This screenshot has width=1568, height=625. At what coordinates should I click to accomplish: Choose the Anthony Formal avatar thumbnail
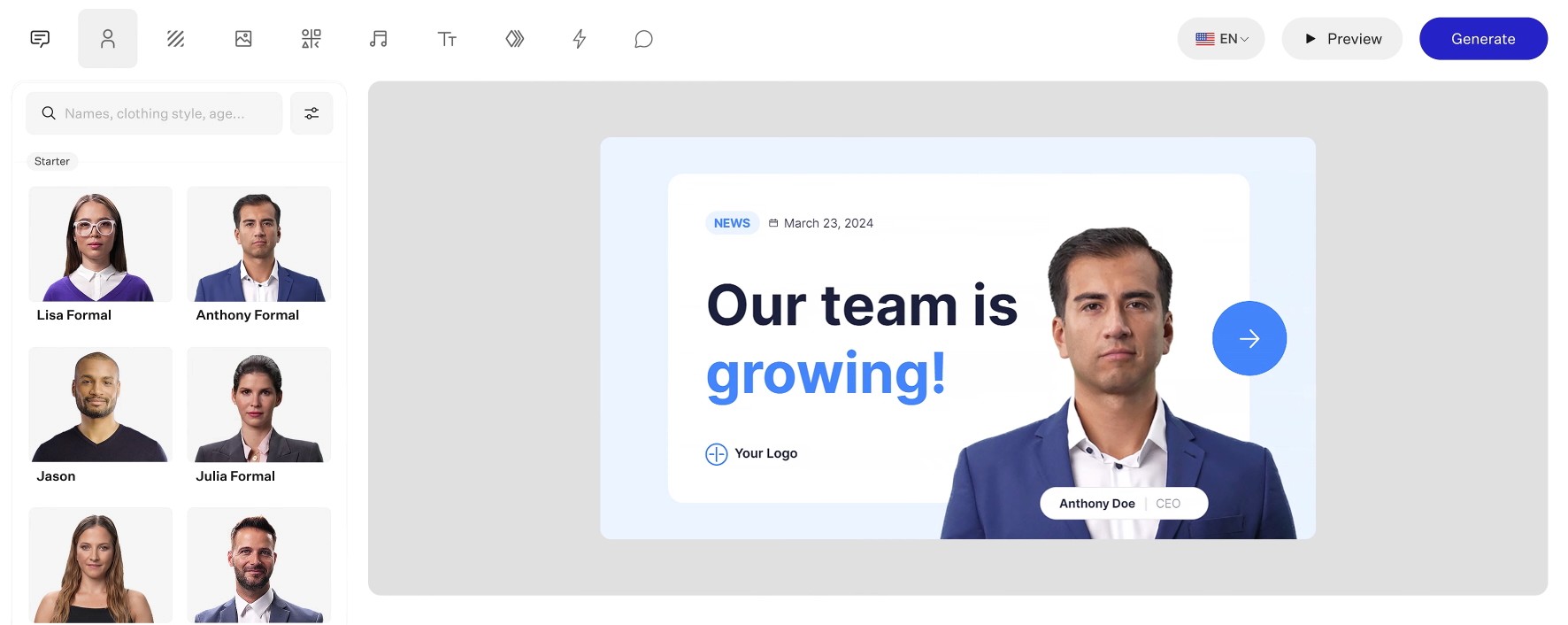pos(259,244)
